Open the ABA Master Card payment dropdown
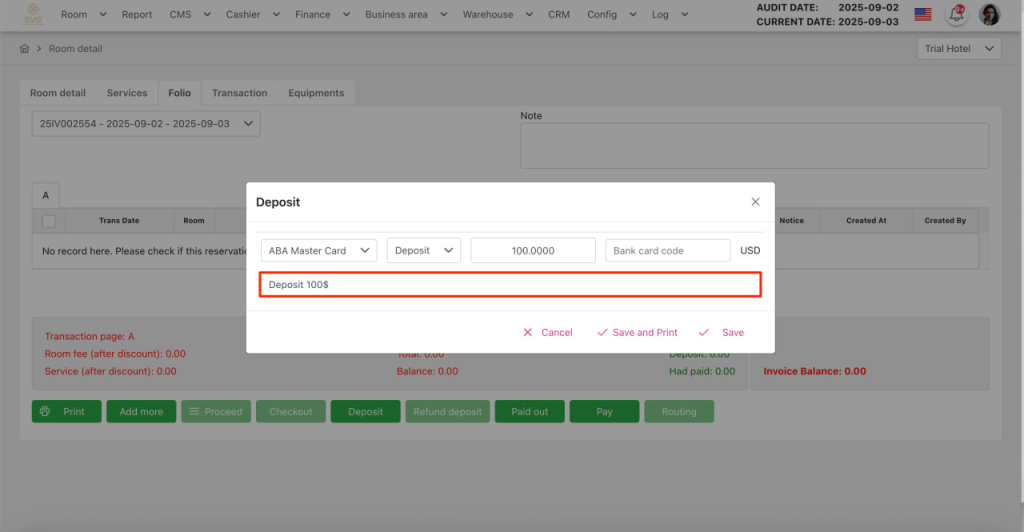 click(319, 251)
